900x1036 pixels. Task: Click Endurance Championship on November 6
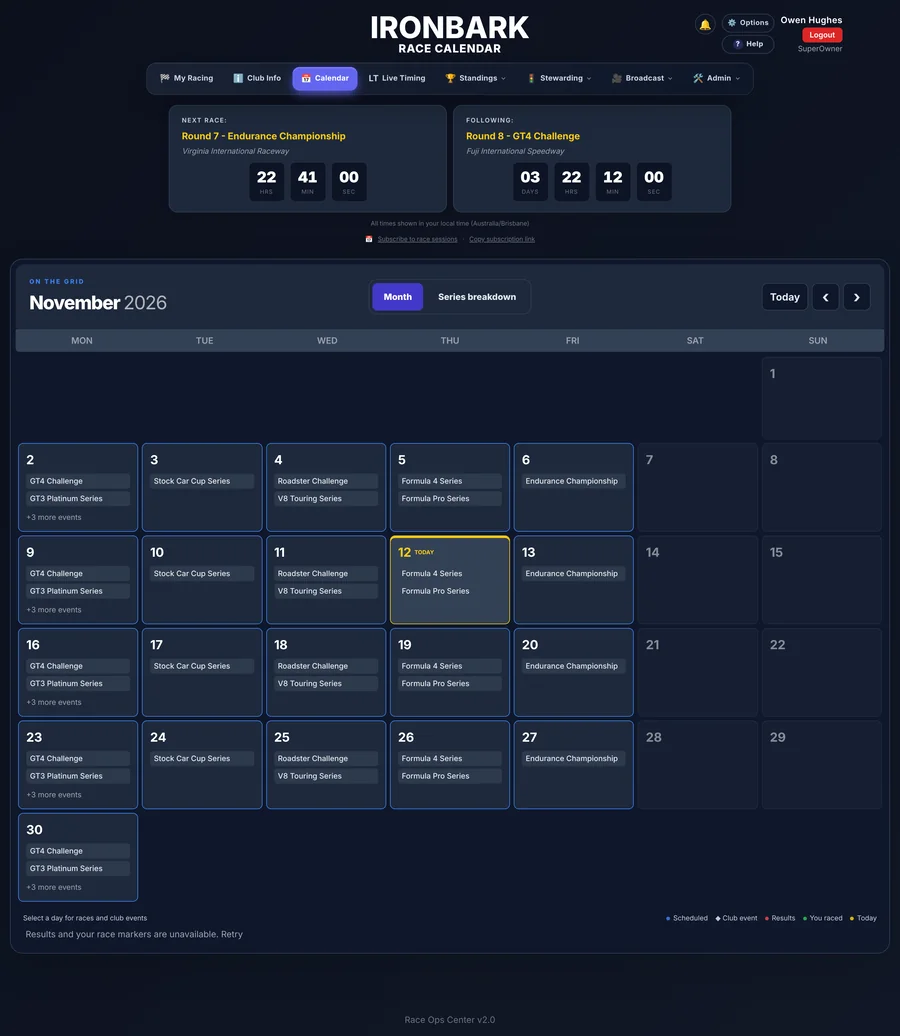click(574, 481)
